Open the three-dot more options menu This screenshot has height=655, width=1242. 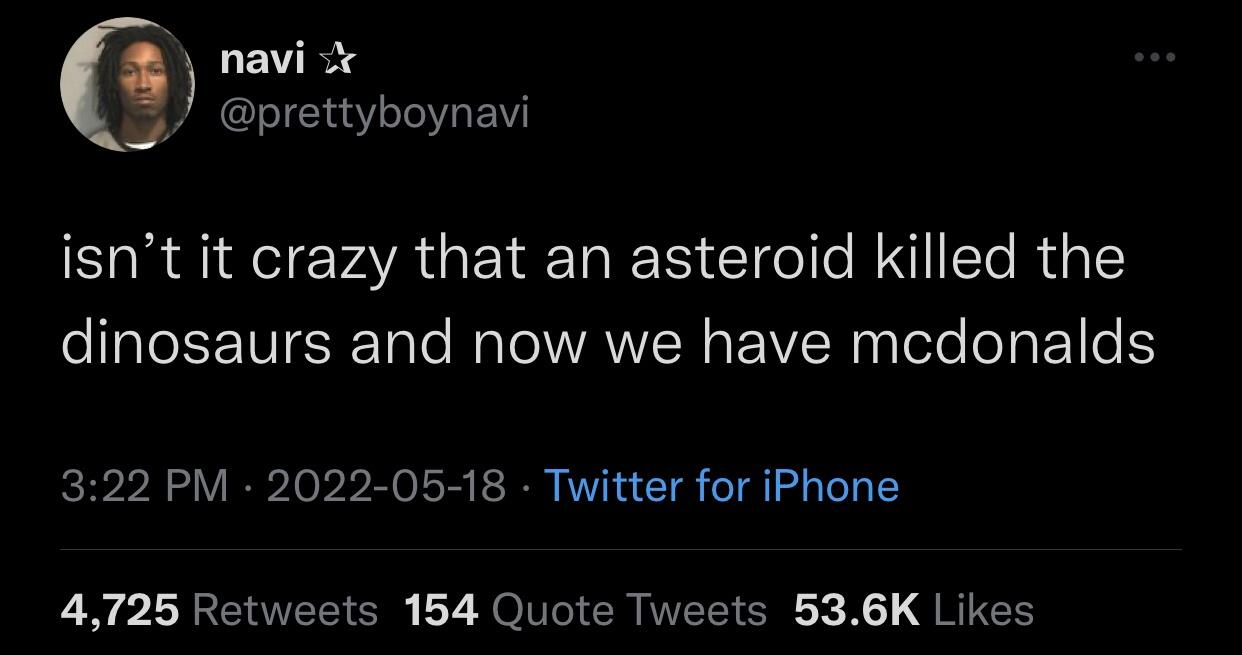[1156, 56]
